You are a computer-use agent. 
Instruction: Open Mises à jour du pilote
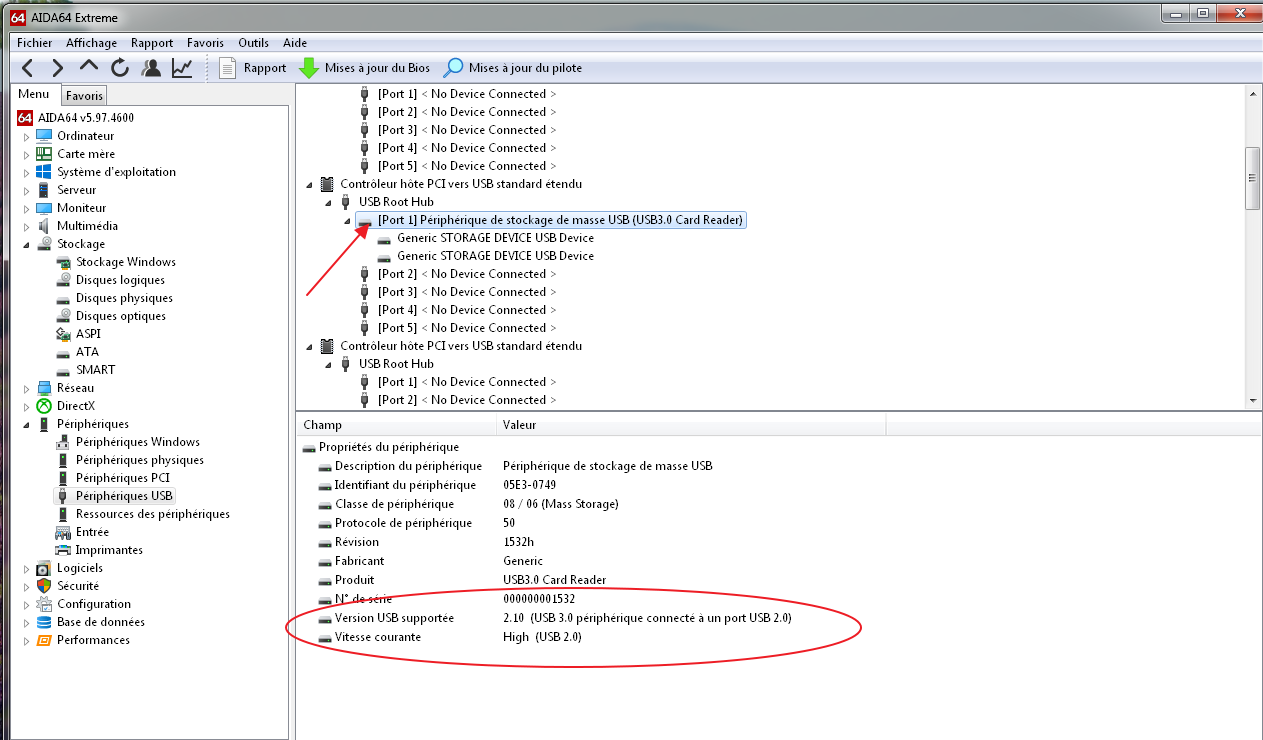pos(513,68)
